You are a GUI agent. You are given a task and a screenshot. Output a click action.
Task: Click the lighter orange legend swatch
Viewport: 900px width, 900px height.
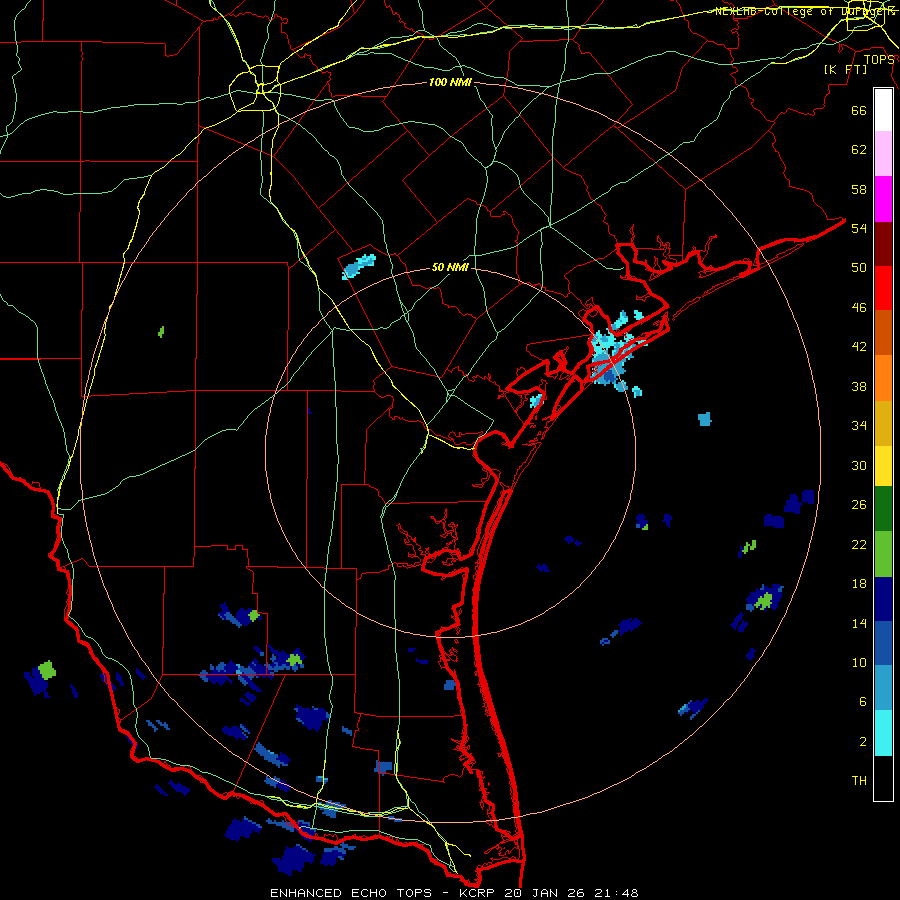coord(883,378)
